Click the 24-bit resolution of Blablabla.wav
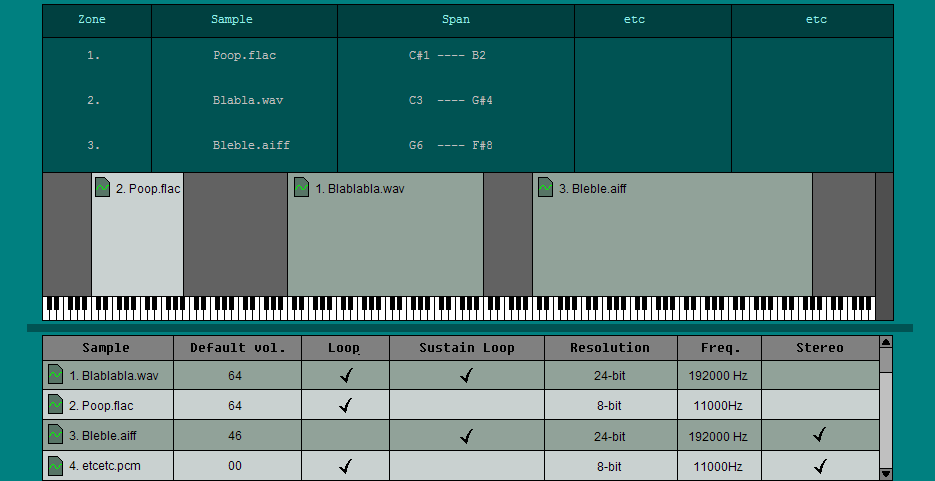Viewport: 935px width, 481px height. click(x=609, y=376)
